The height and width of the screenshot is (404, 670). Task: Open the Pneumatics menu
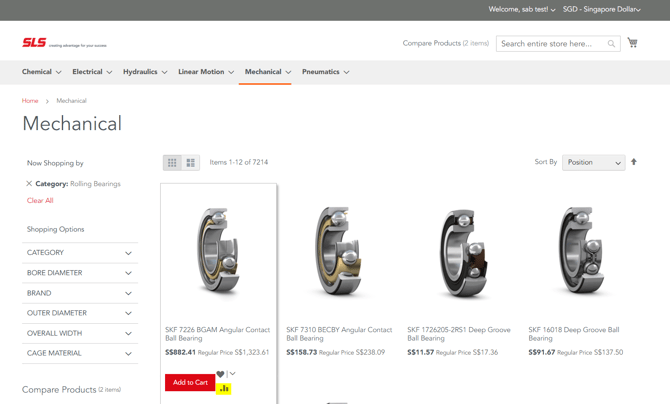[x=326, y=72]
